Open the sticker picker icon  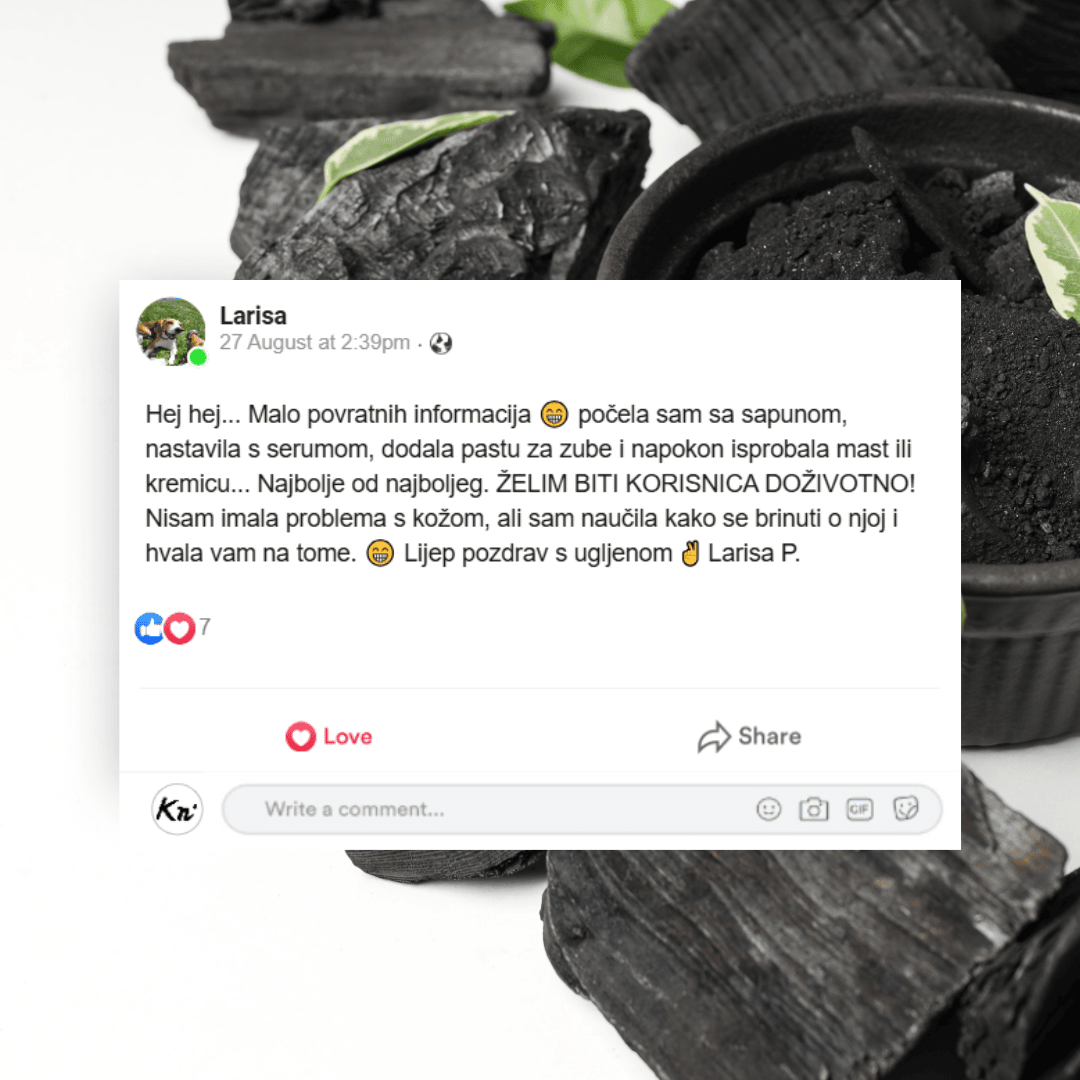coord(906,808)
